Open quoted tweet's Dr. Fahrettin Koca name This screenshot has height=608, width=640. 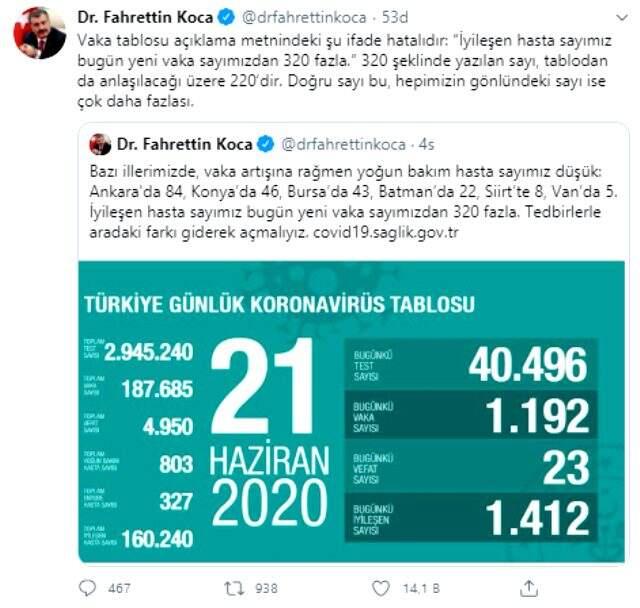click(184, 144)
